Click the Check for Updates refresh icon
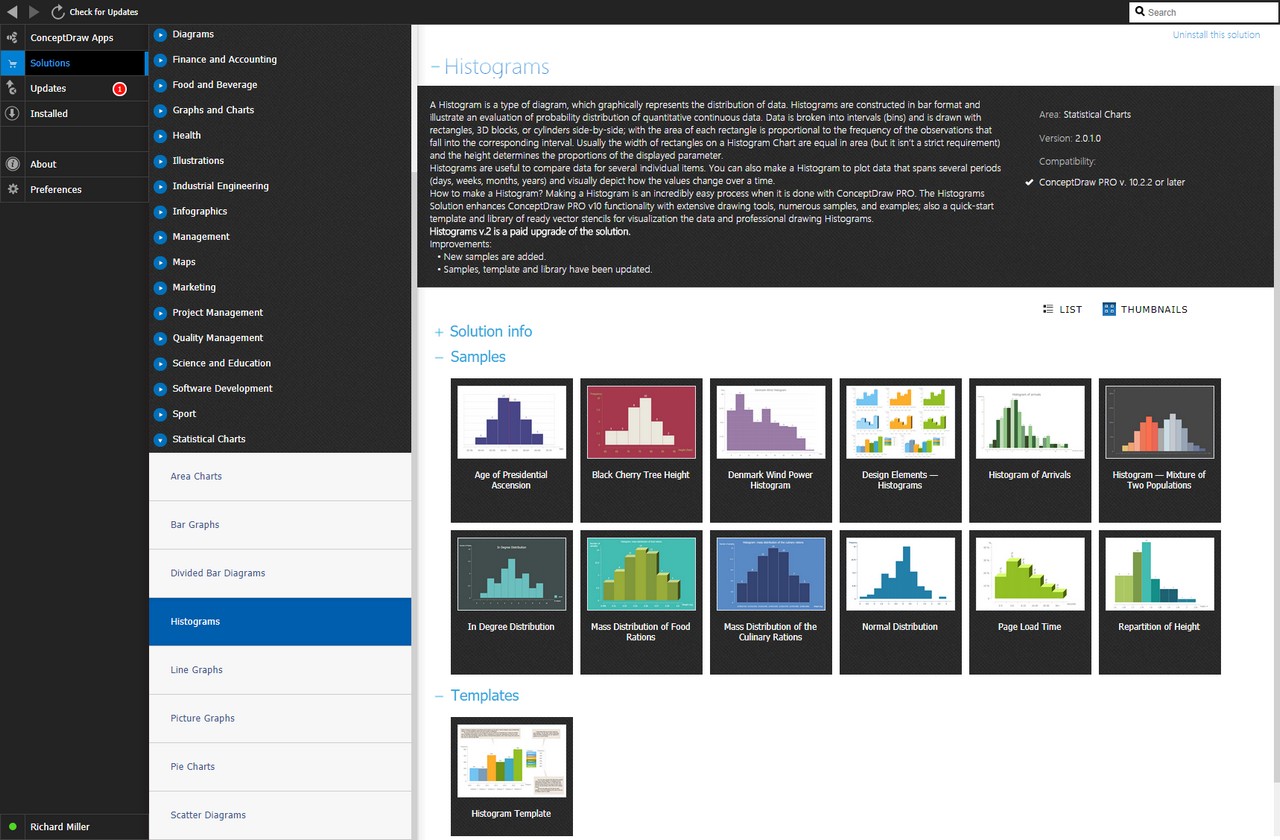 point(58,12)
